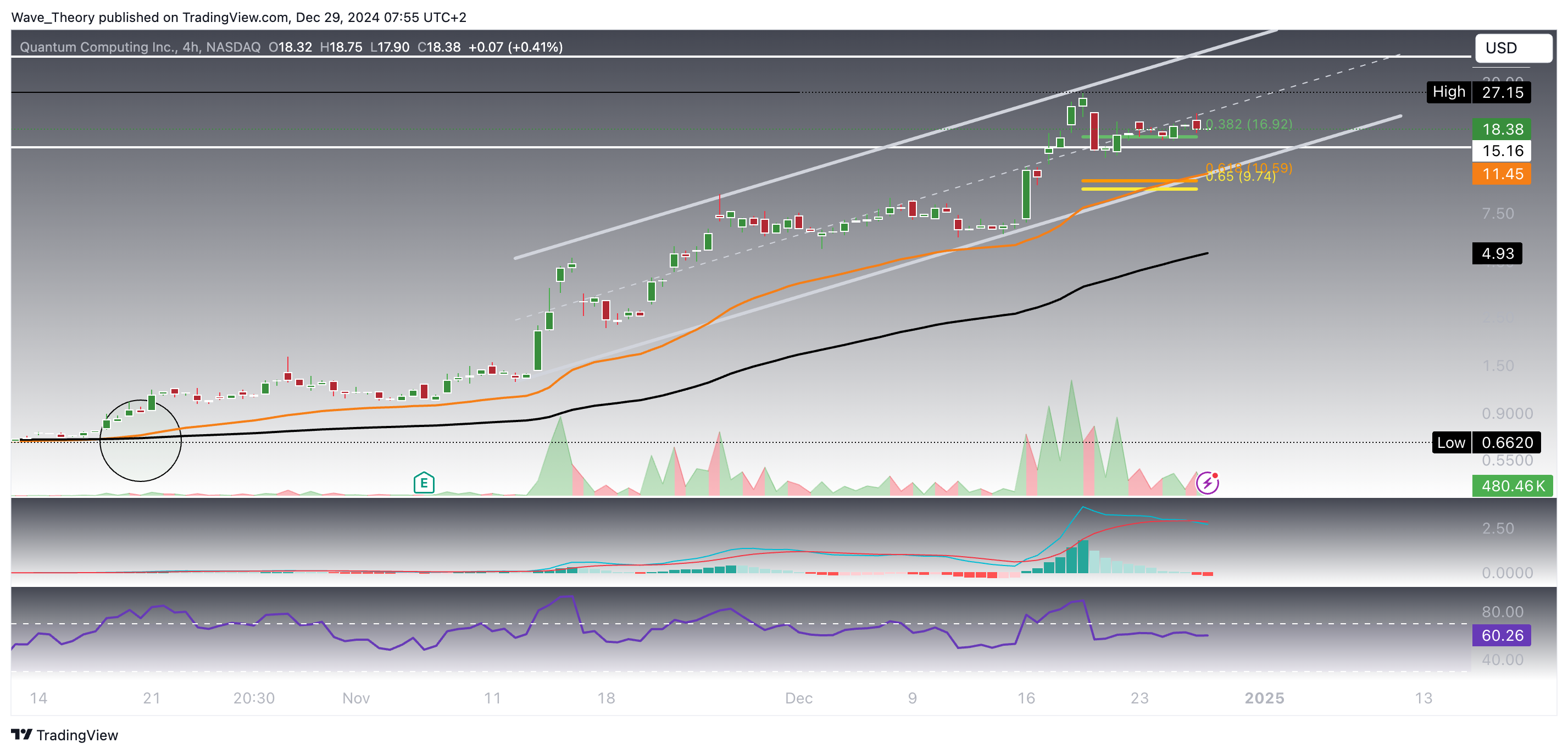This screenshot has width=1568, height=754.
Task: Click the Low 0.6620 price label
Action: 1486,442
